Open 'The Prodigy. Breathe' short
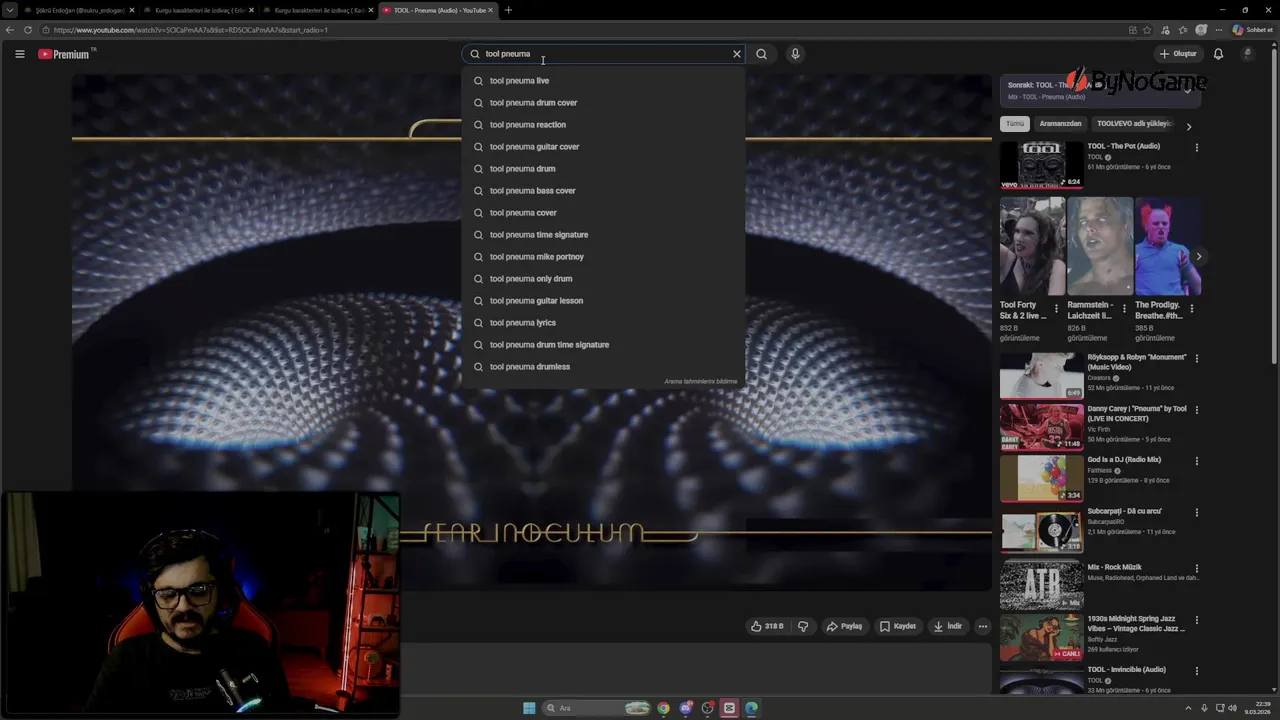The image size is (1280, 720). (x=1167, y=246)
